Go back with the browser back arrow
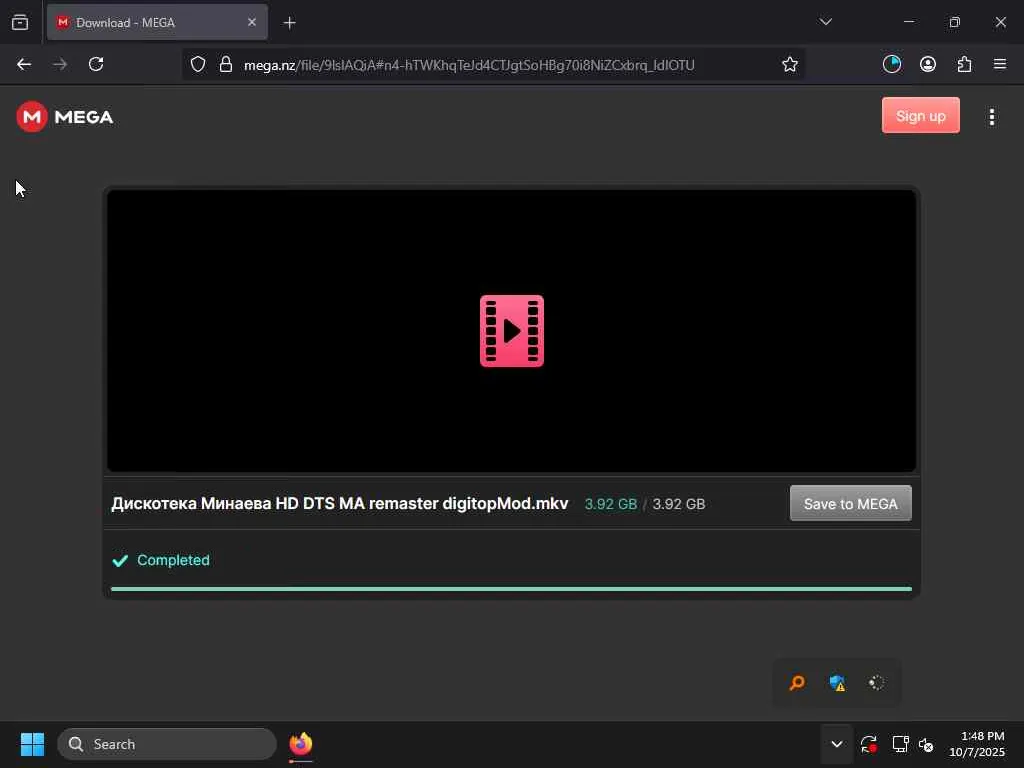 point(24,64)
